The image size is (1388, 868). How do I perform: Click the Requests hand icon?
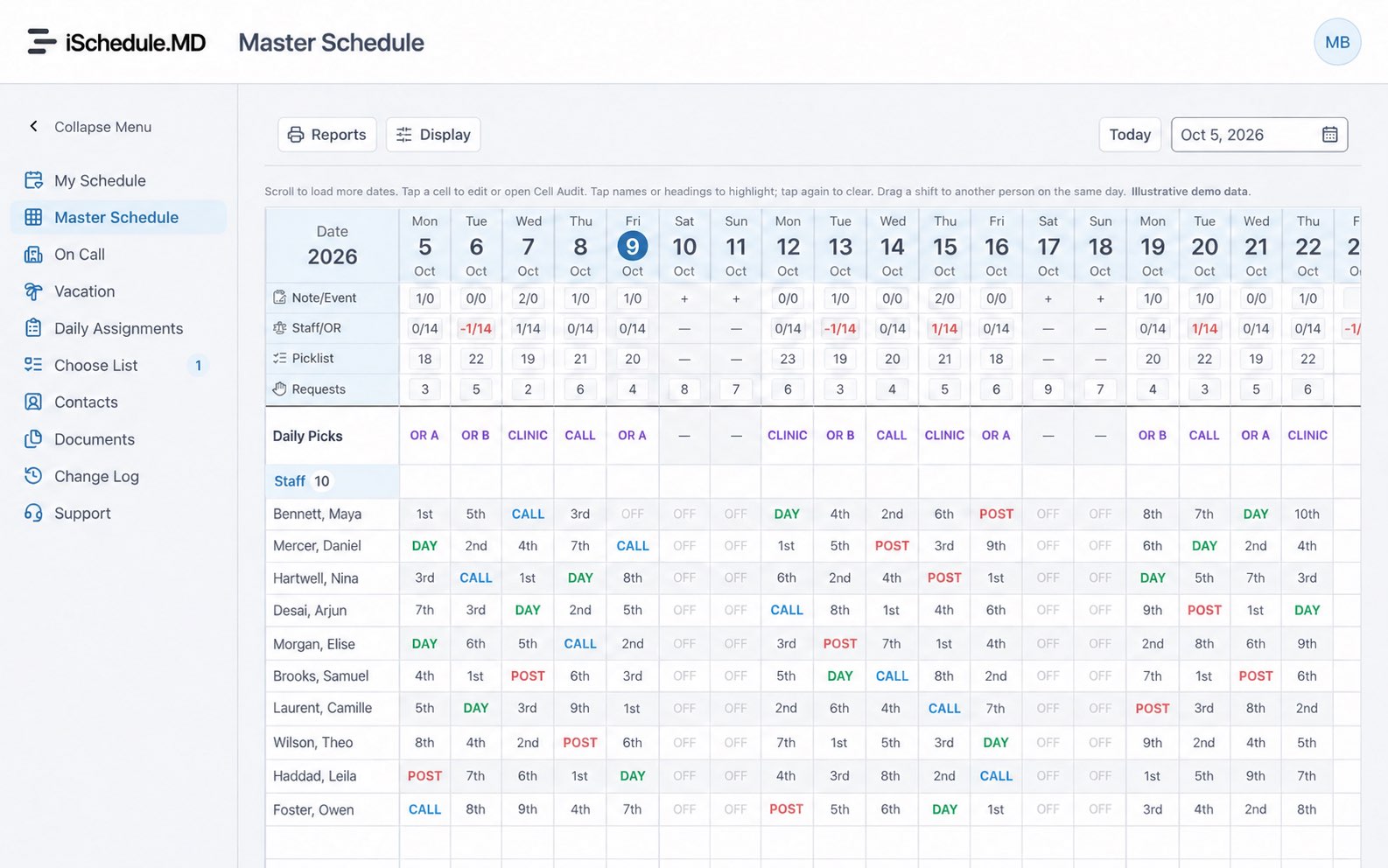click(x=280, y=388)
